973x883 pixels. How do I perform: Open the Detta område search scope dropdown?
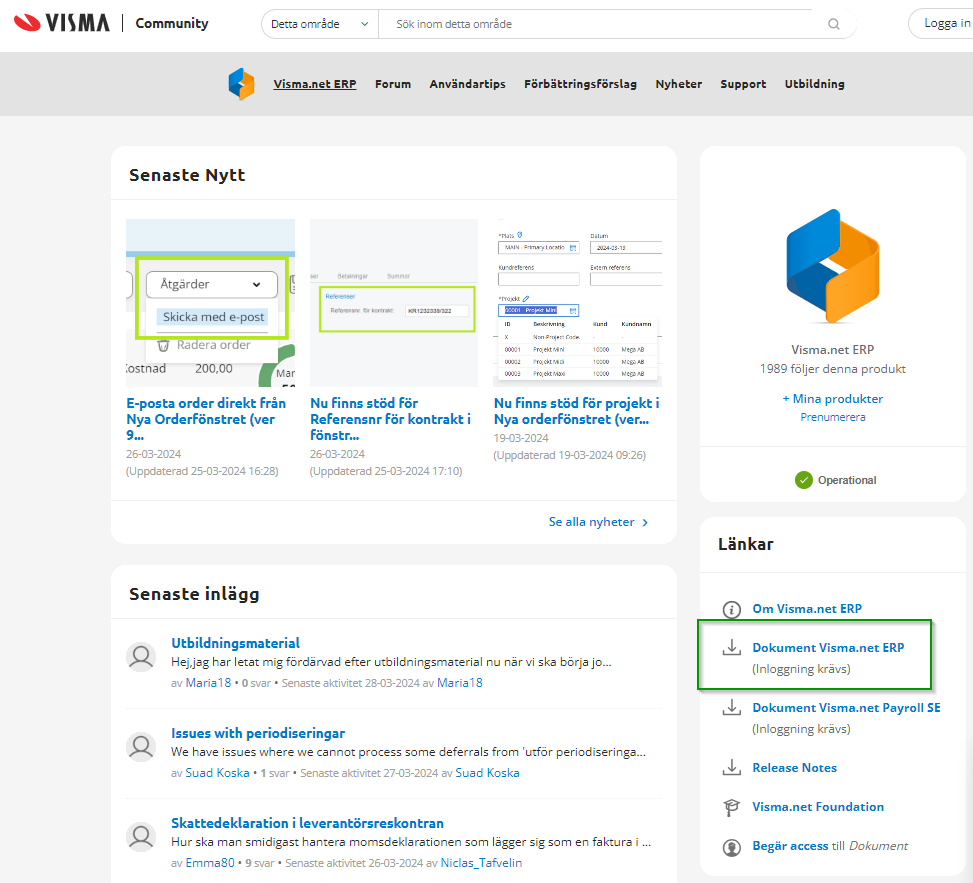pyautogui.click(x=320, y=24)
